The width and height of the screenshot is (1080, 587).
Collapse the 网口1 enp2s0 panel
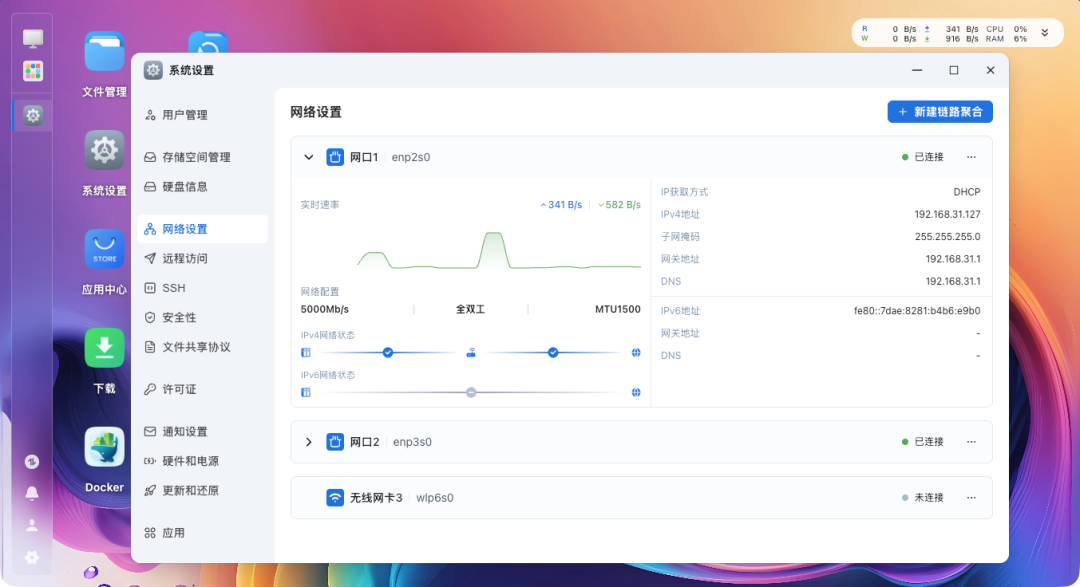click(309, 157)
